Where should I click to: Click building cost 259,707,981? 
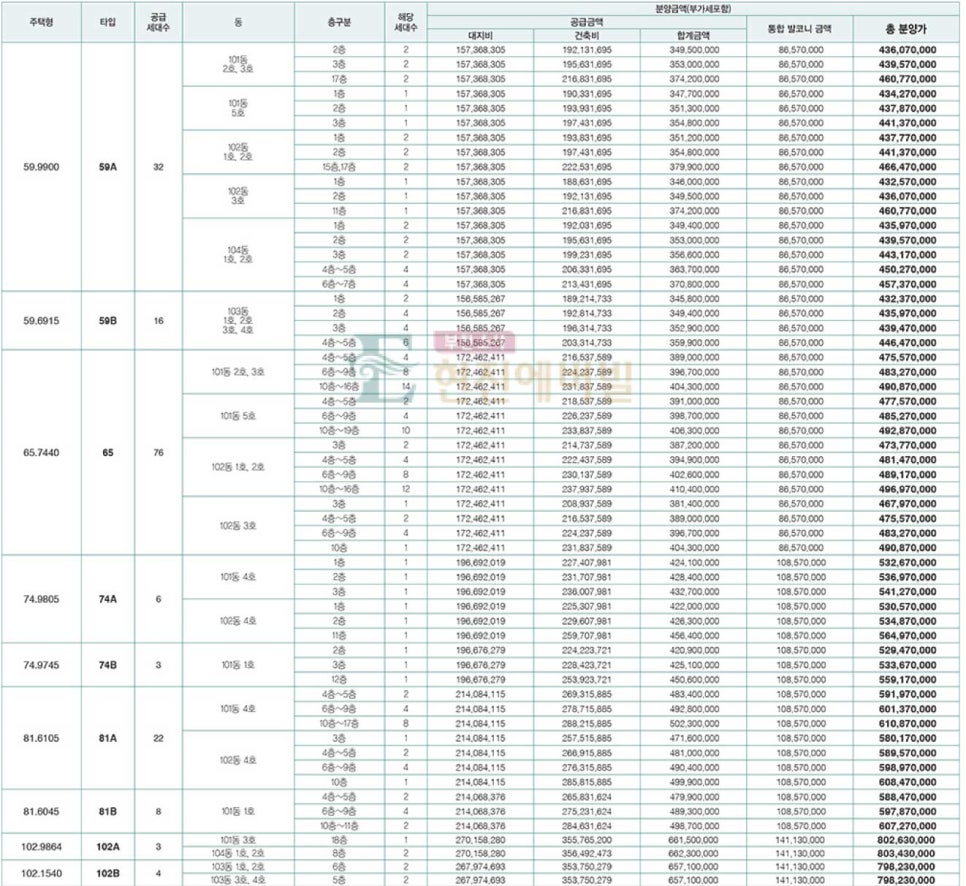[x=586, y=636]
